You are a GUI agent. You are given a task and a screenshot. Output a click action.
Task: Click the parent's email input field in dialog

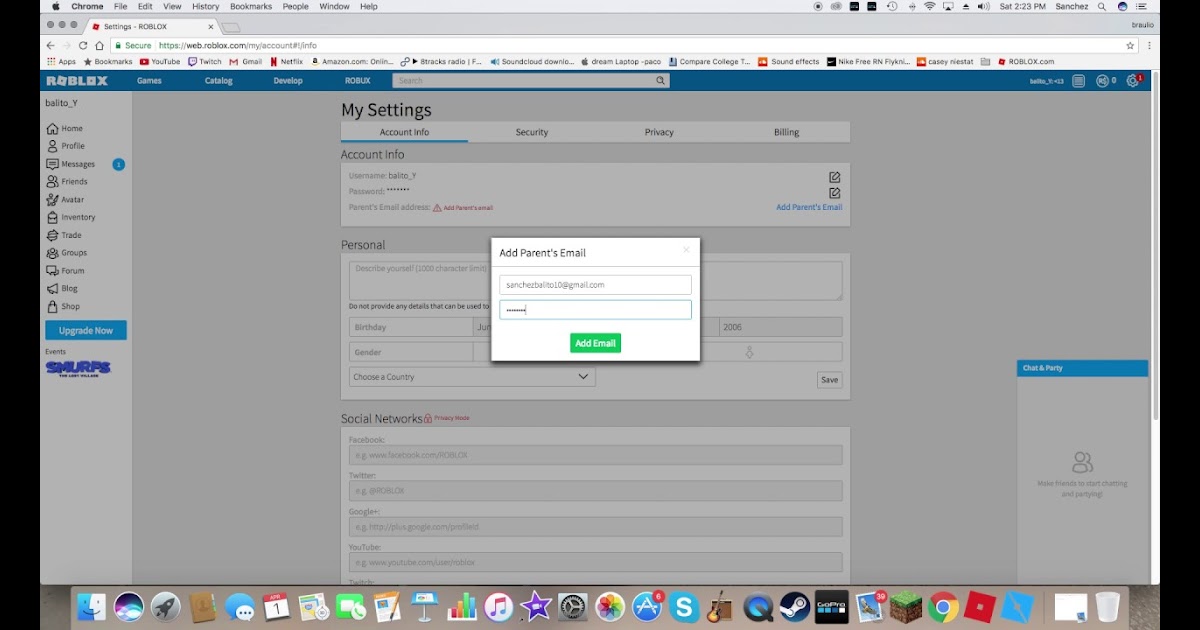(595, 285)
